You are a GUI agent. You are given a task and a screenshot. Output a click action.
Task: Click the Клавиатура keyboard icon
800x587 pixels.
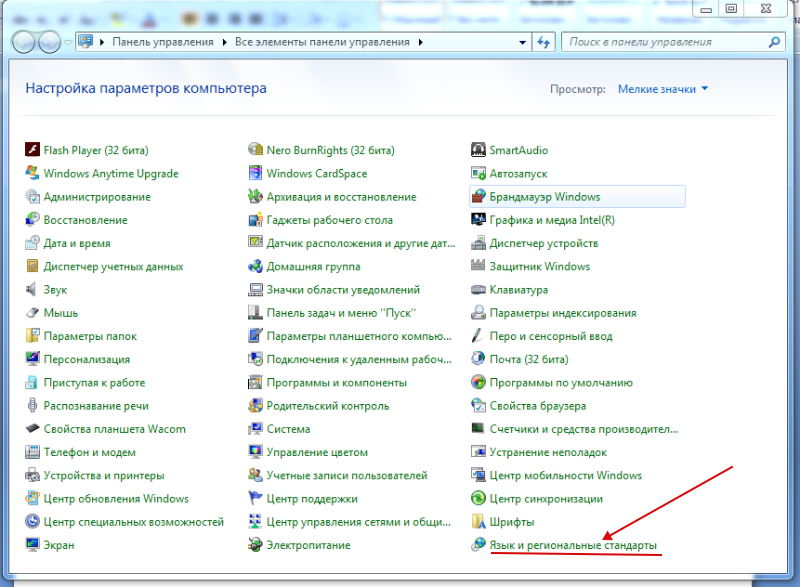coord(478,290)
